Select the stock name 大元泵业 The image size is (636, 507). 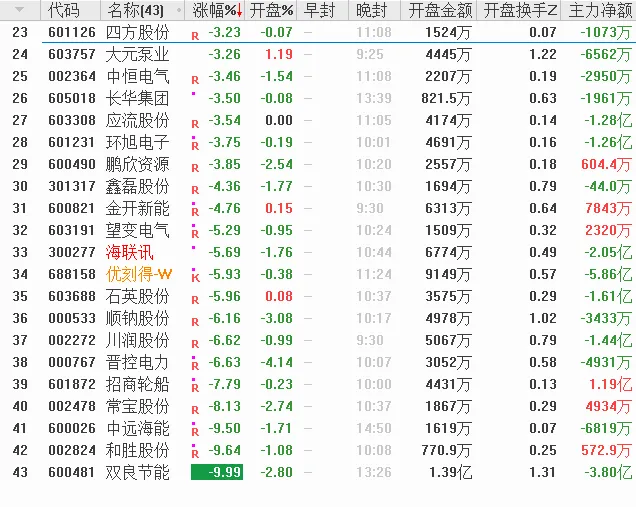pyautogui.click(x=137, y=54)
